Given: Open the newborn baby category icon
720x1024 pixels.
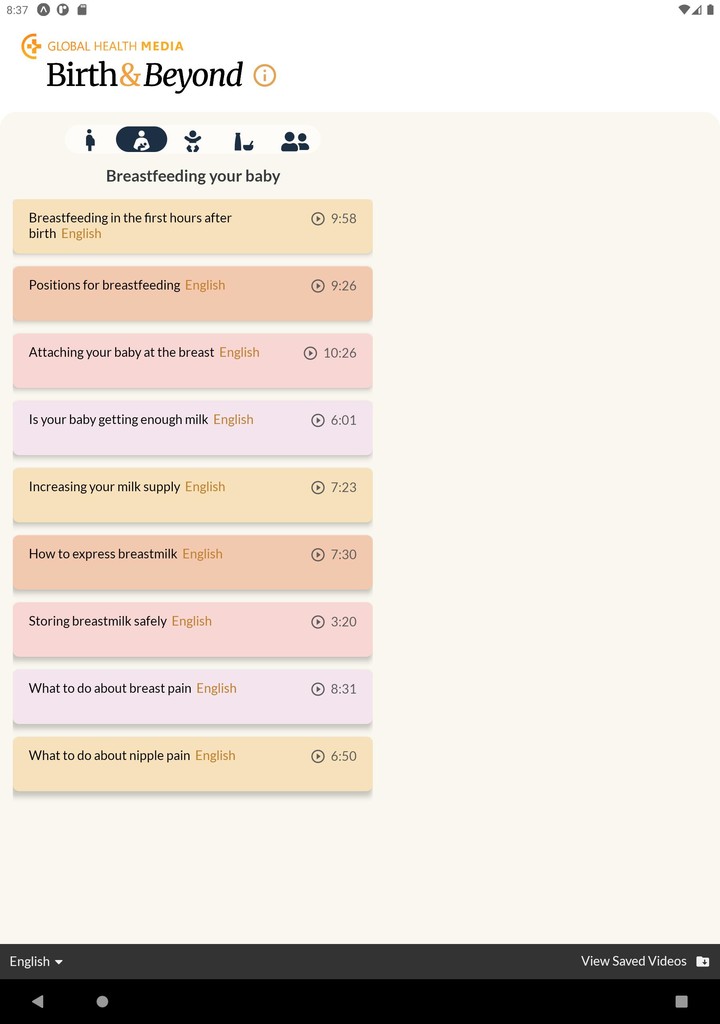Looking at the screenshot, I should click(193, 140).
